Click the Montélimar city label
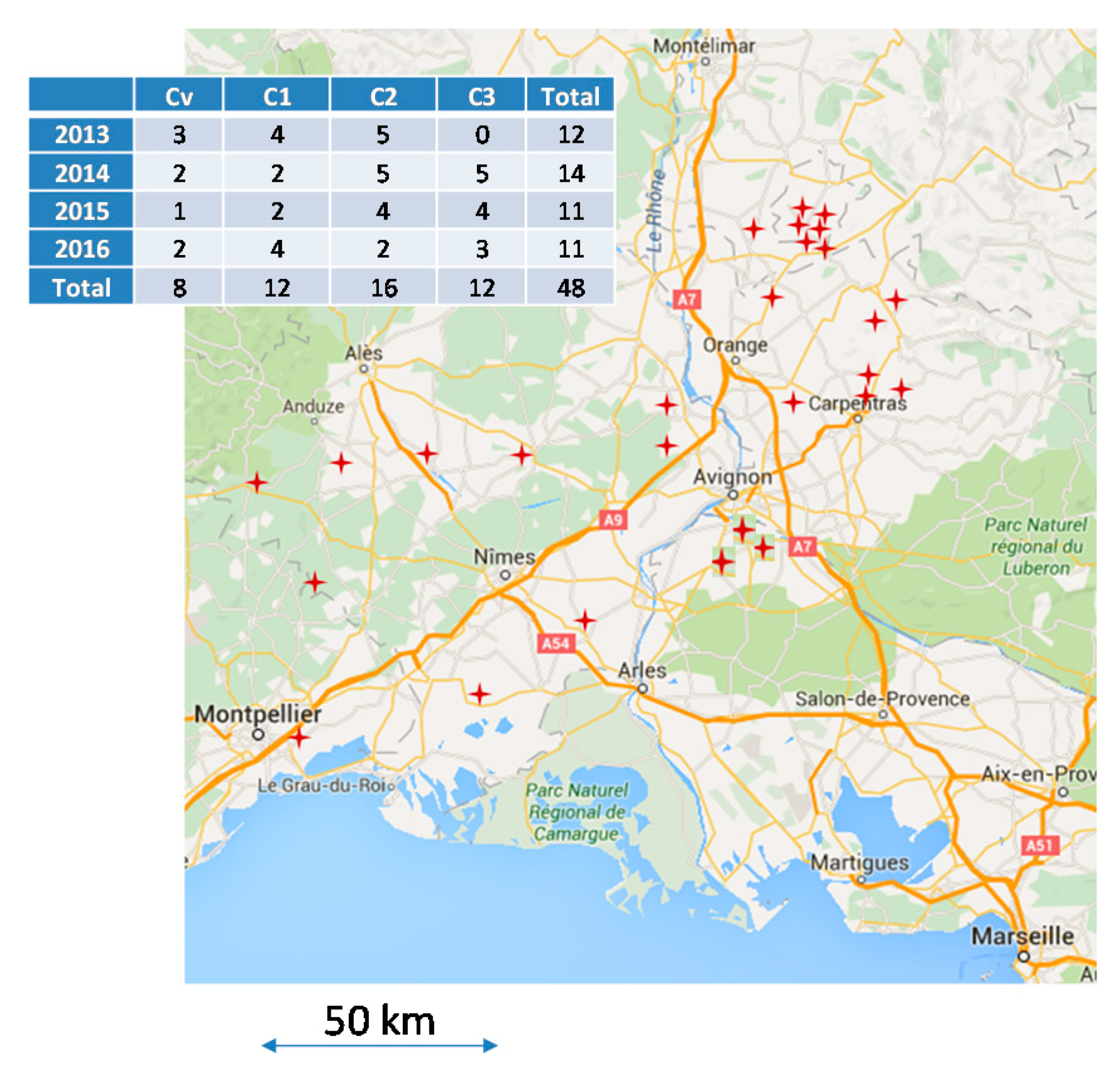 click(703, 46)
